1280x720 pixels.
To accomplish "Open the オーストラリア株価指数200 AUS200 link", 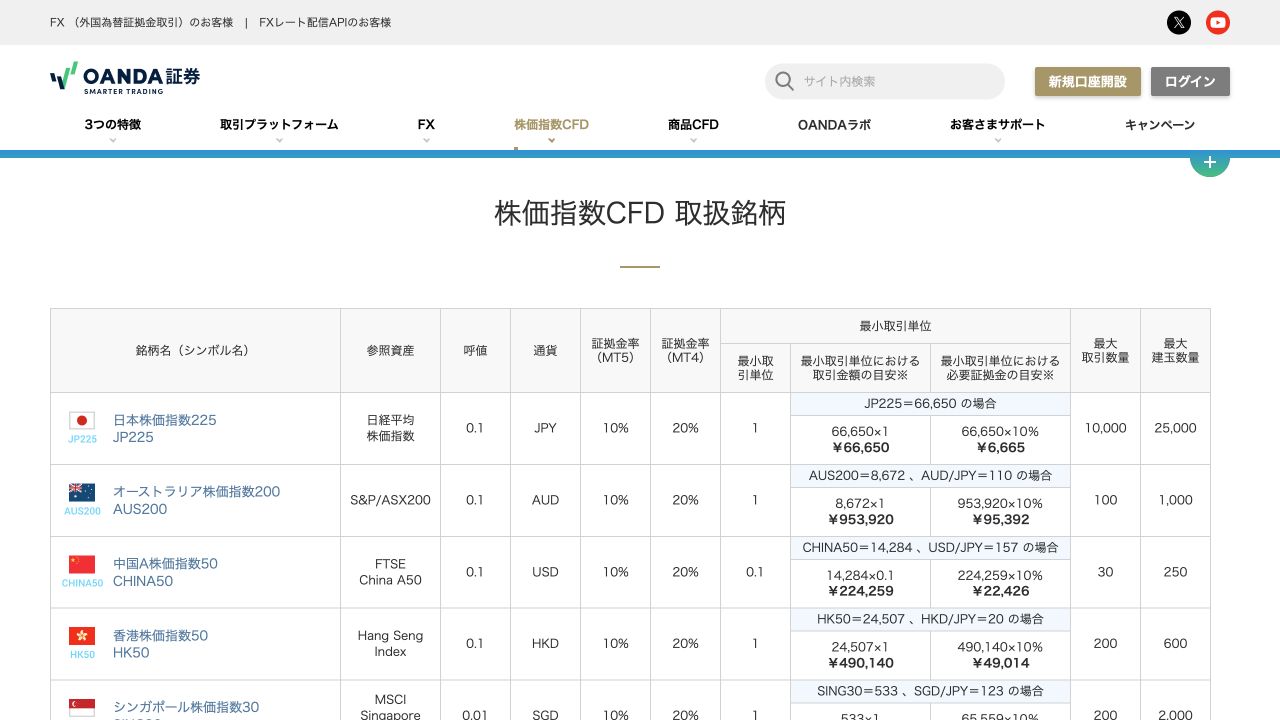I will click(196, 500).
